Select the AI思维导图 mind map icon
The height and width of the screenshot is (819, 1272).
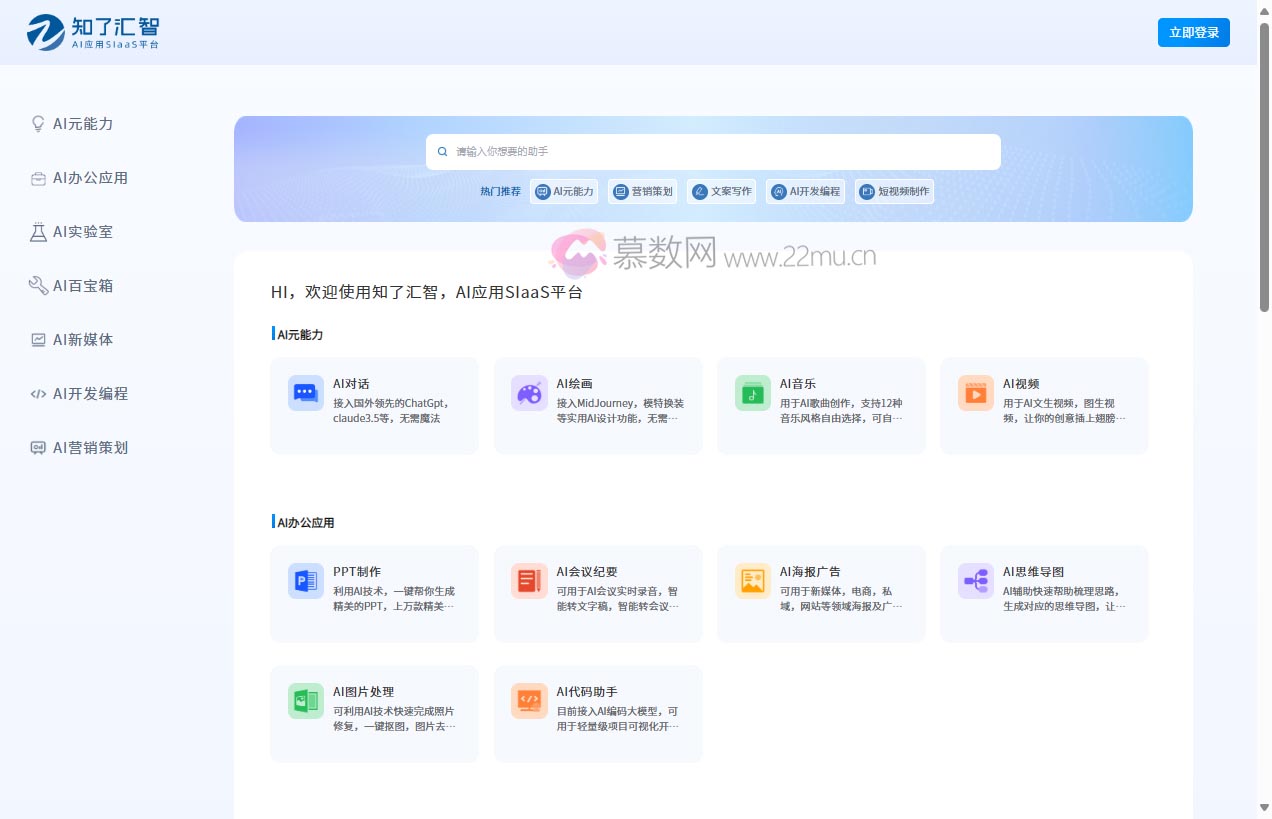975,581
